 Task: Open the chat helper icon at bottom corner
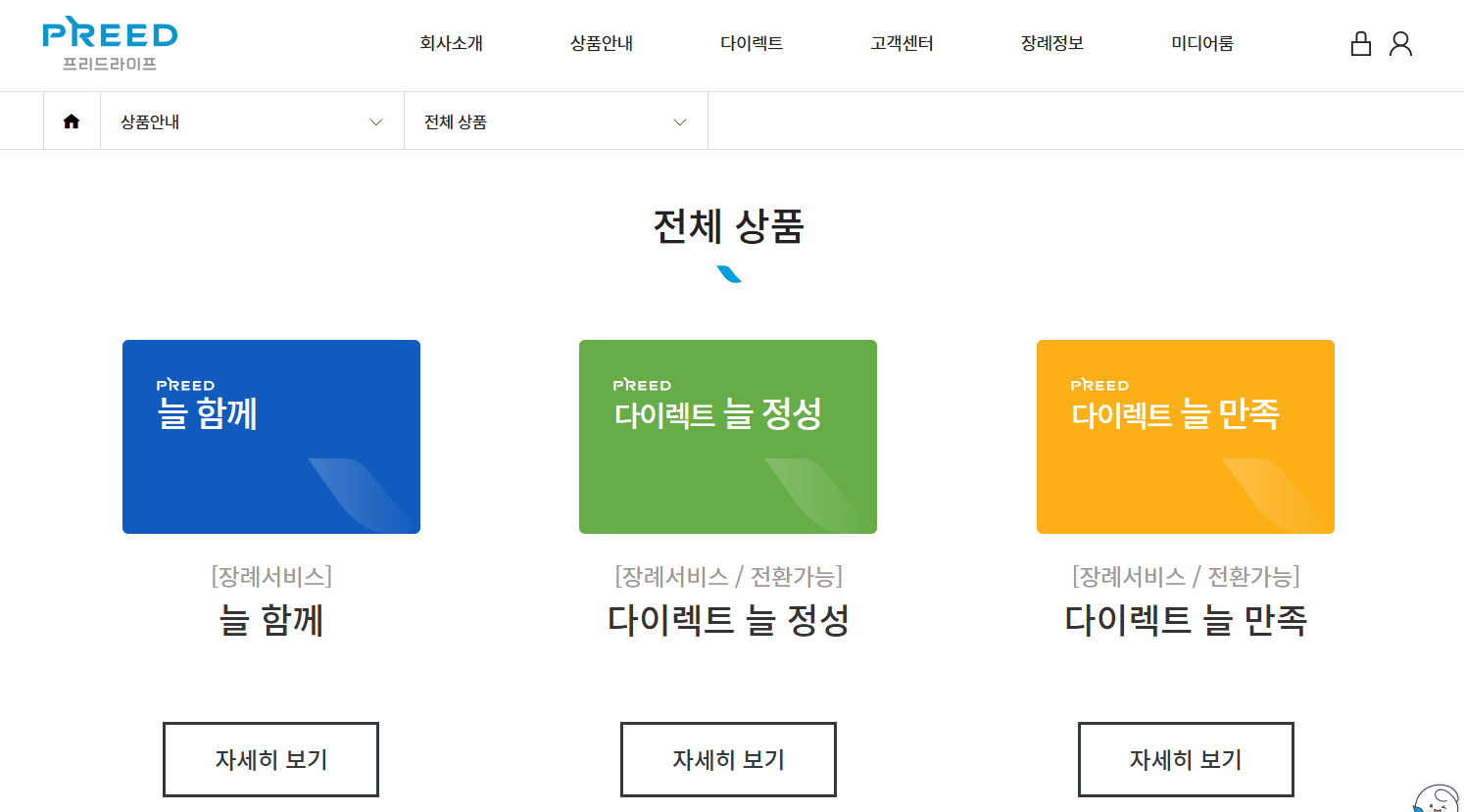1438,798
